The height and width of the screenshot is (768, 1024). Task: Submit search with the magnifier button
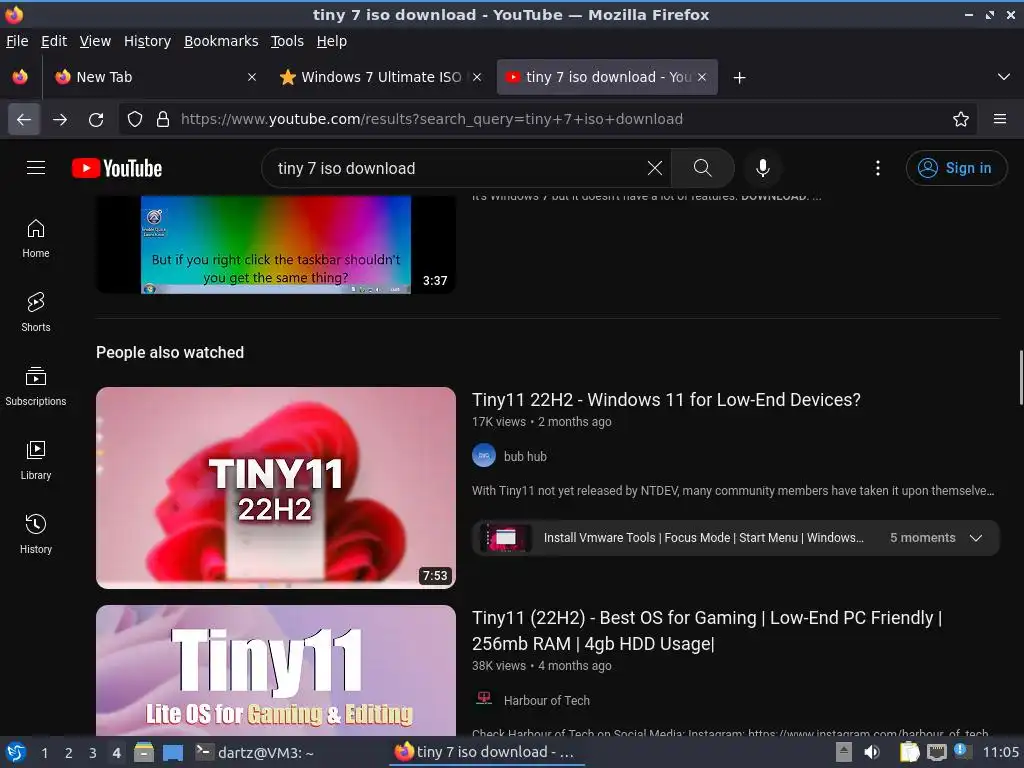point(703,168)
